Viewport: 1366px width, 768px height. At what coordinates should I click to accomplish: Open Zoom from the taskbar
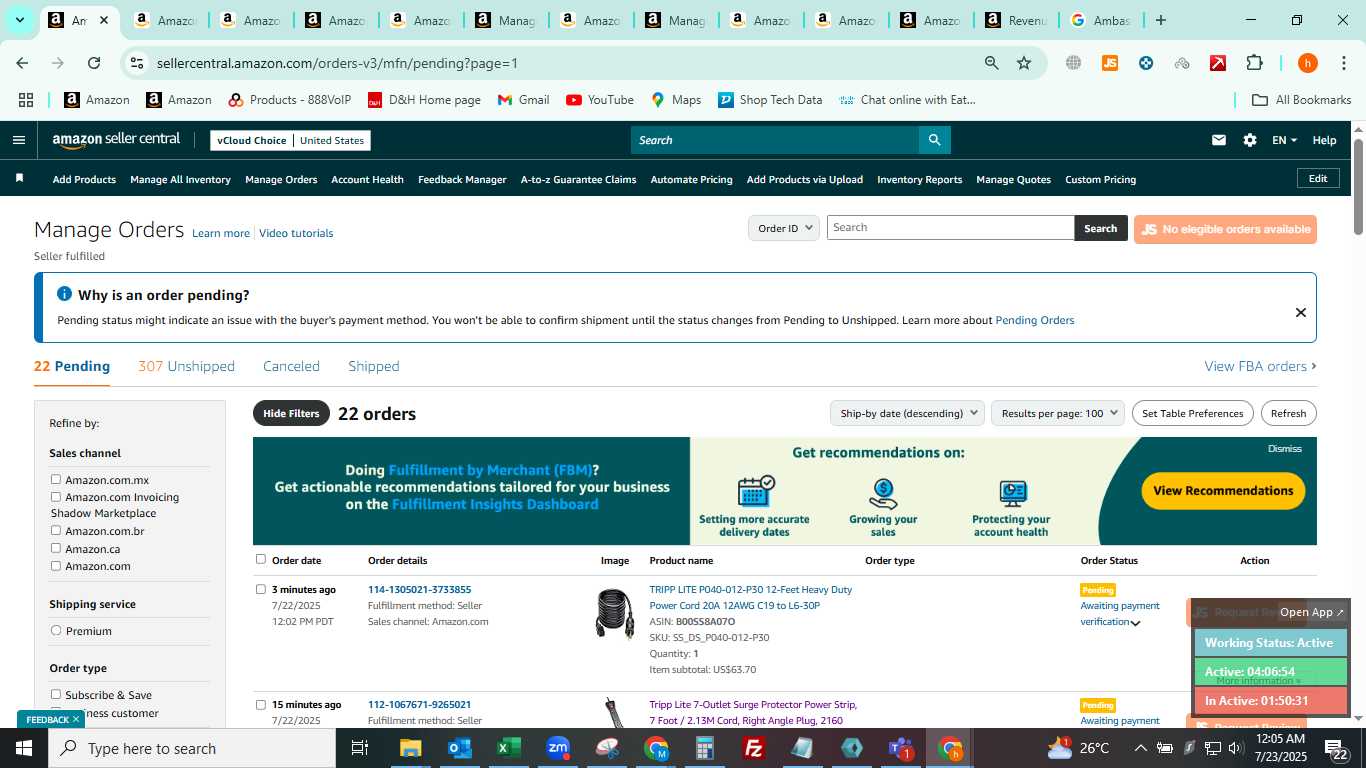(x=557, y=748)
